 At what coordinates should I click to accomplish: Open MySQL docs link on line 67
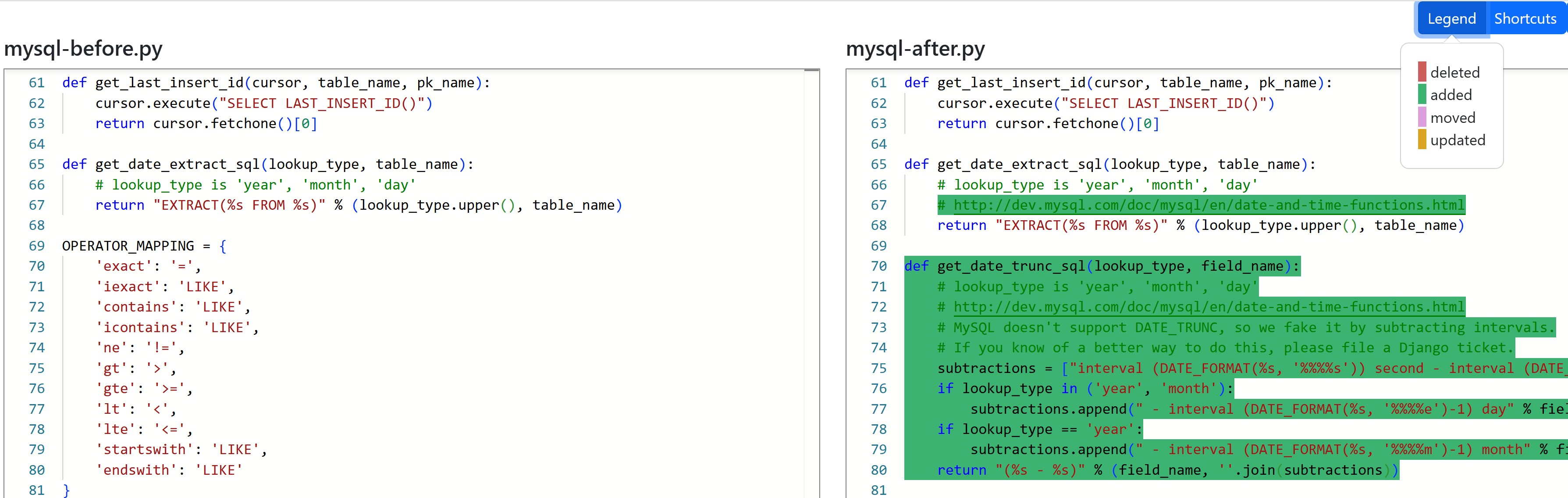tap(1208, 205)
